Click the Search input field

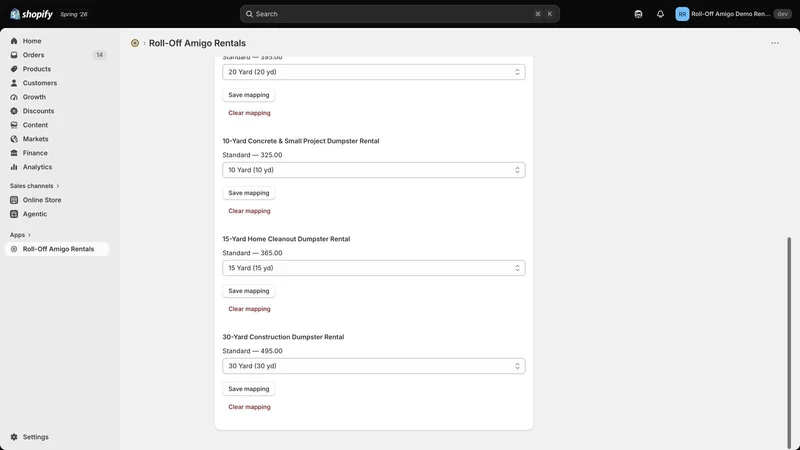point(399,14)
